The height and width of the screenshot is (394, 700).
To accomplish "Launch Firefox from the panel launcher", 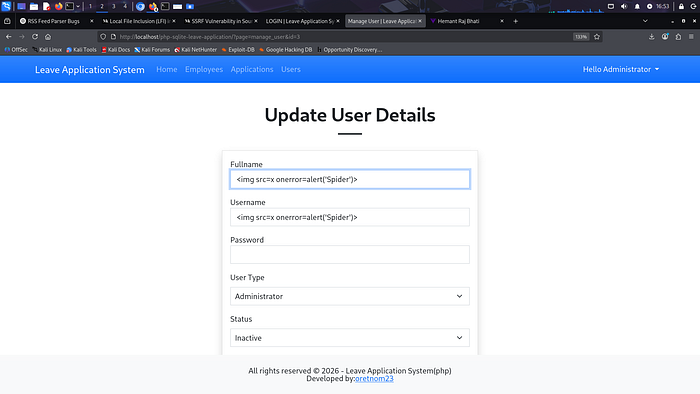I will (58, 6).
